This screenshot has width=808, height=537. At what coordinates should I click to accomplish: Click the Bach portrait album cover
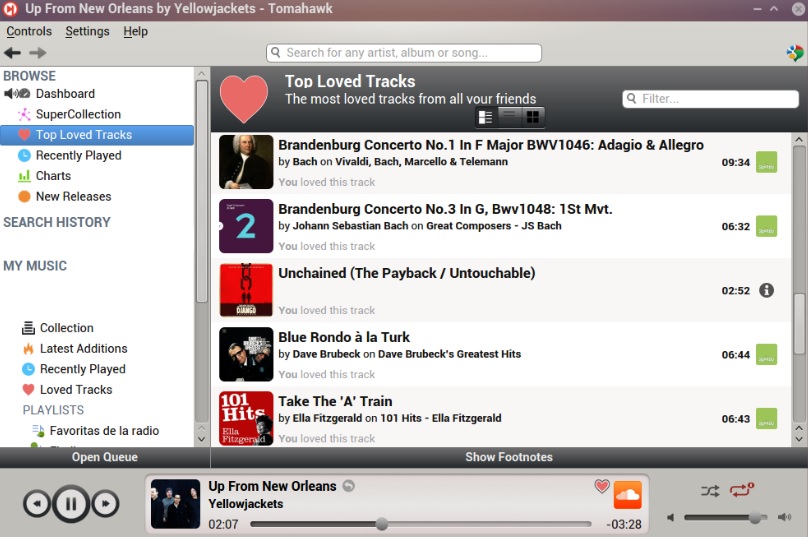point(246,162)
